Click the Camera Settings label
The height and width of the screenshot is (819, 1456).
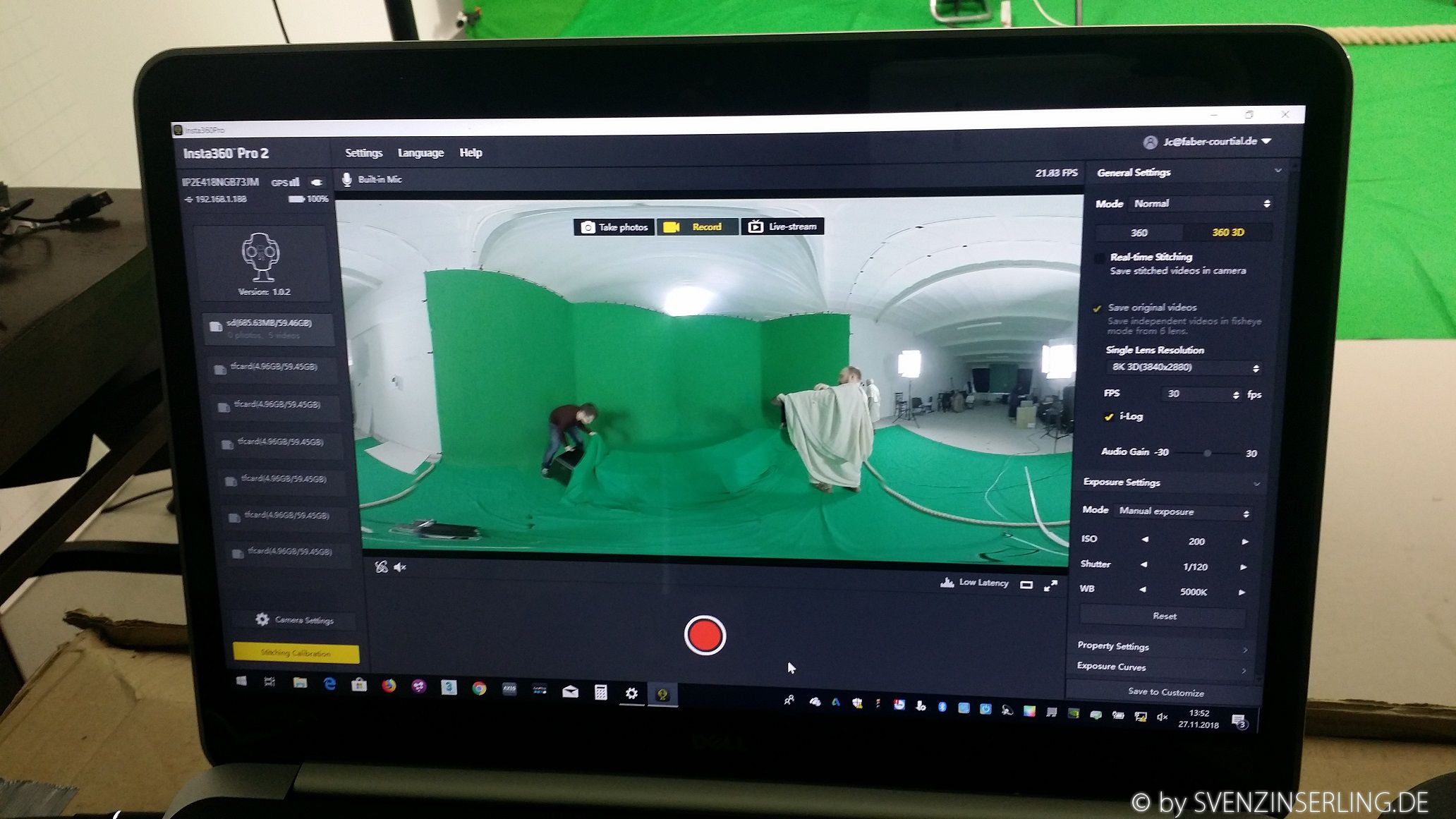[x=304, y=621]
